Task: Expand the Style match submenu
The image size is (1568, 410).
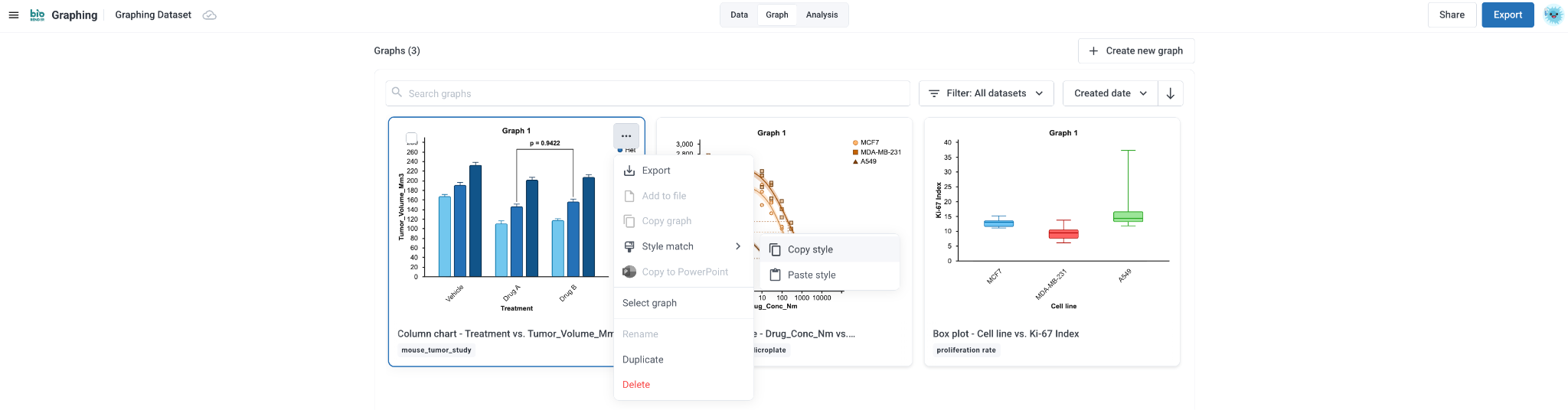Action: [x=683, y=246]
